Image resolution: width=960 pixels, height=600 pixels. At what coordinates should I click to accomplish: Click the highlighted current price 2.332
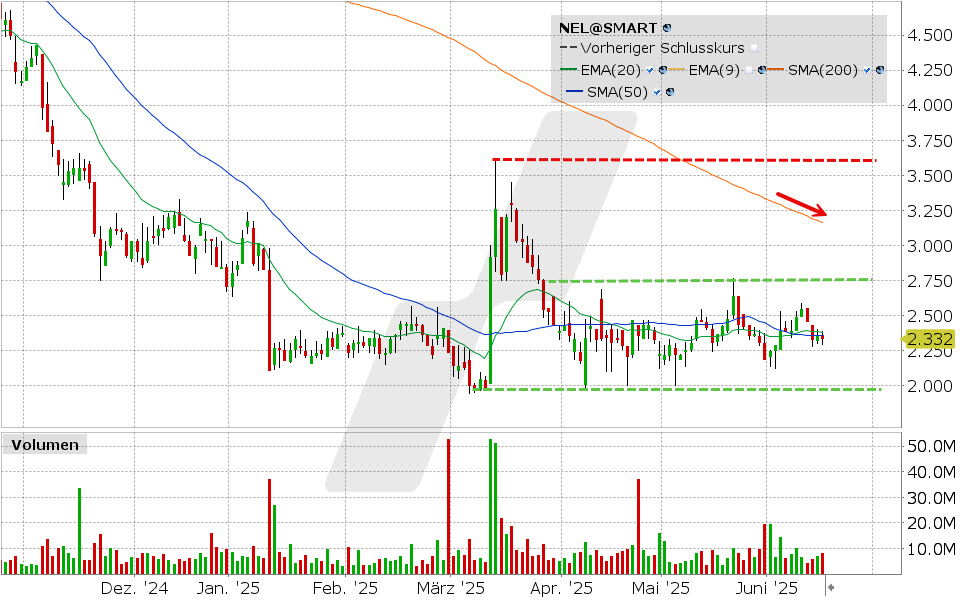(929, 339)
